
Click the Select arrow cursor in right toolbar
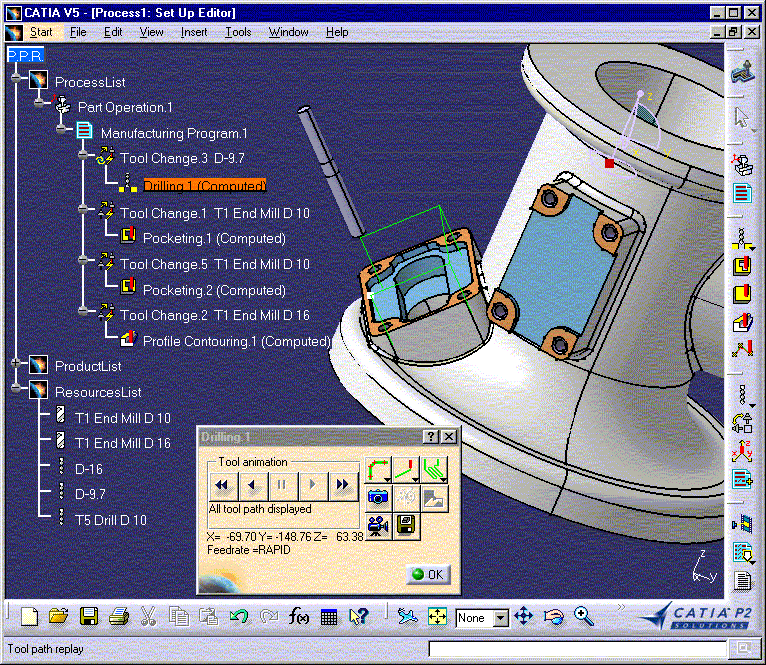click(x=742, y=118)
